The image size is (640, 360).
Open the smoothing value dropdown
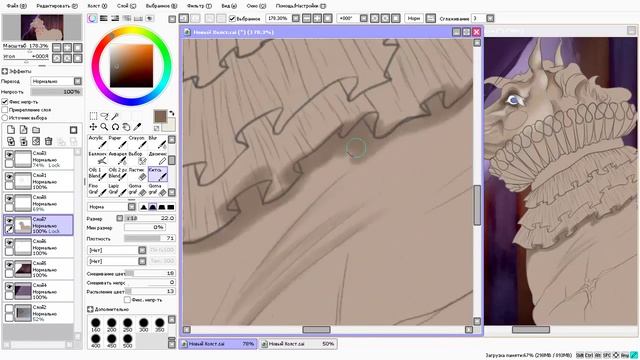coord(490,18)
